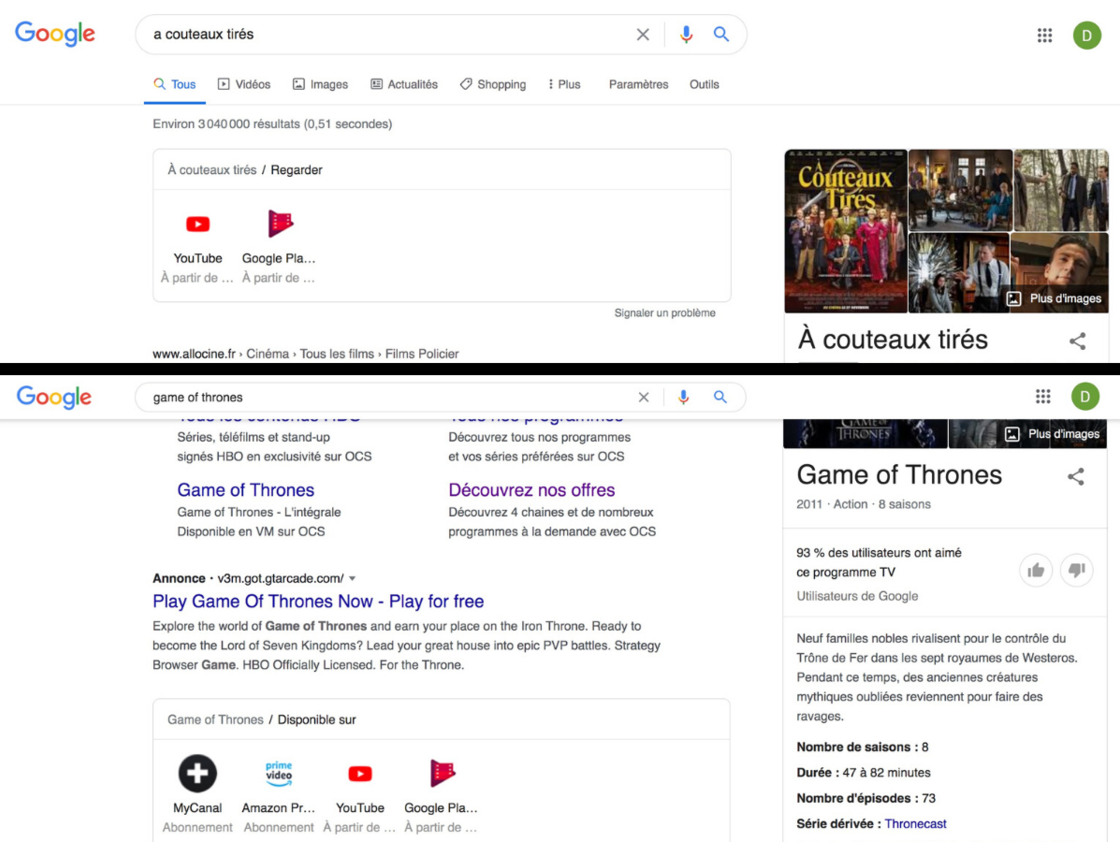The width and height of the screenshot is (1120, 842).
Task: Watch À couteaux tirés on Google Play
Action: pyautogui.click(x=279, y=246)
